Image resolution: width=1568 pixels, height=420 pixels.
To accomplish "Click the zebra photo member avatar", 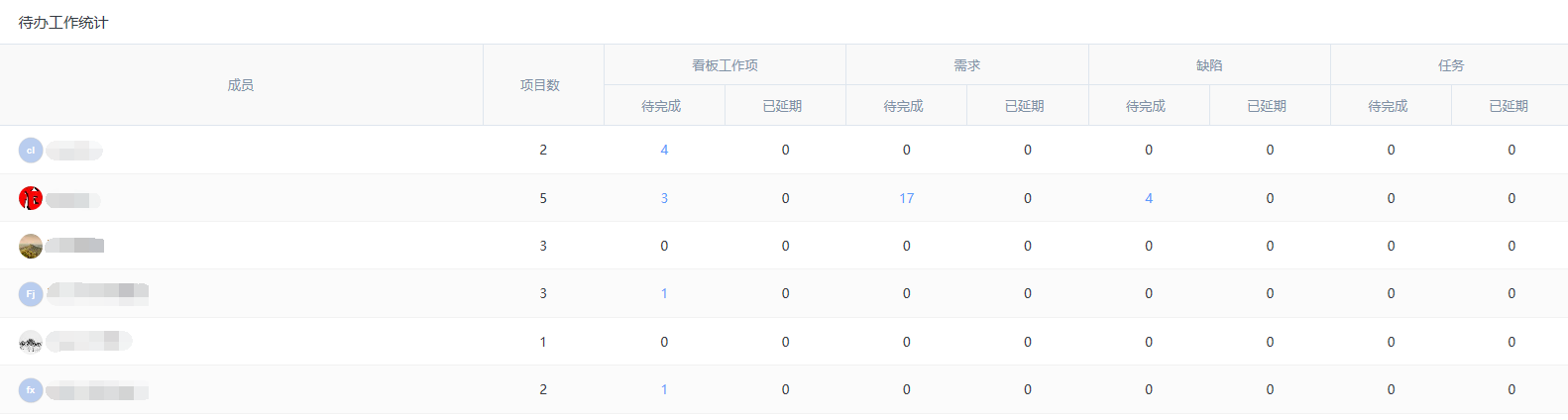I will 31,342.
